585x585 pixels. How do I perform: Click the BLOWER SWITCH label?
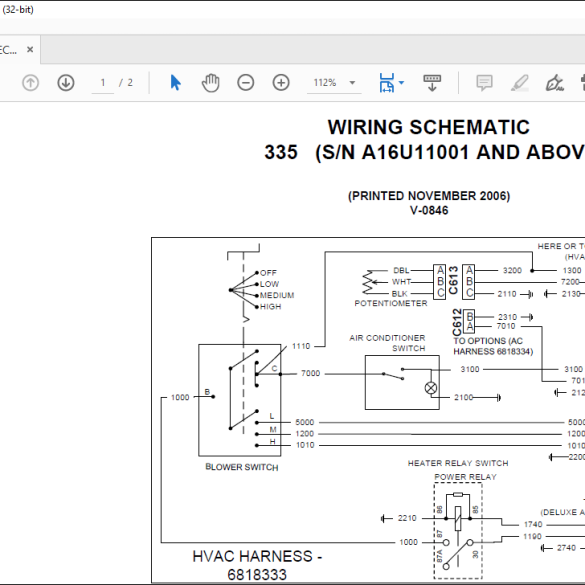(x=242, y=467)
